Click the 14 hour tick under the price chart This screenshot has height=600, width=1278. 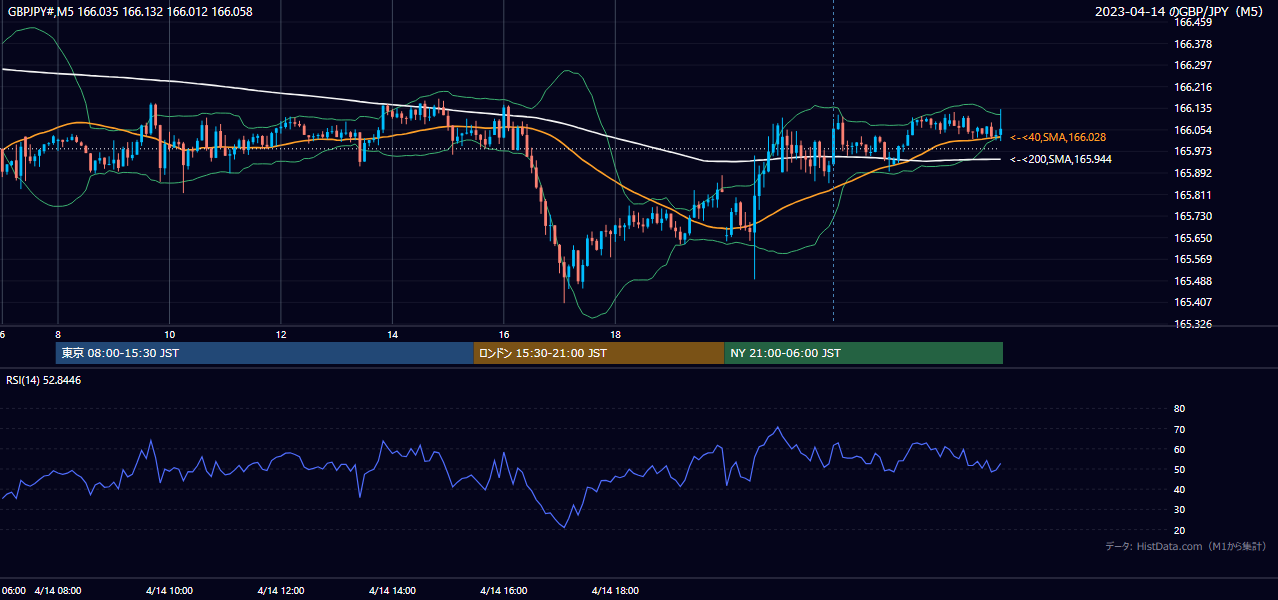click(392, 334)
